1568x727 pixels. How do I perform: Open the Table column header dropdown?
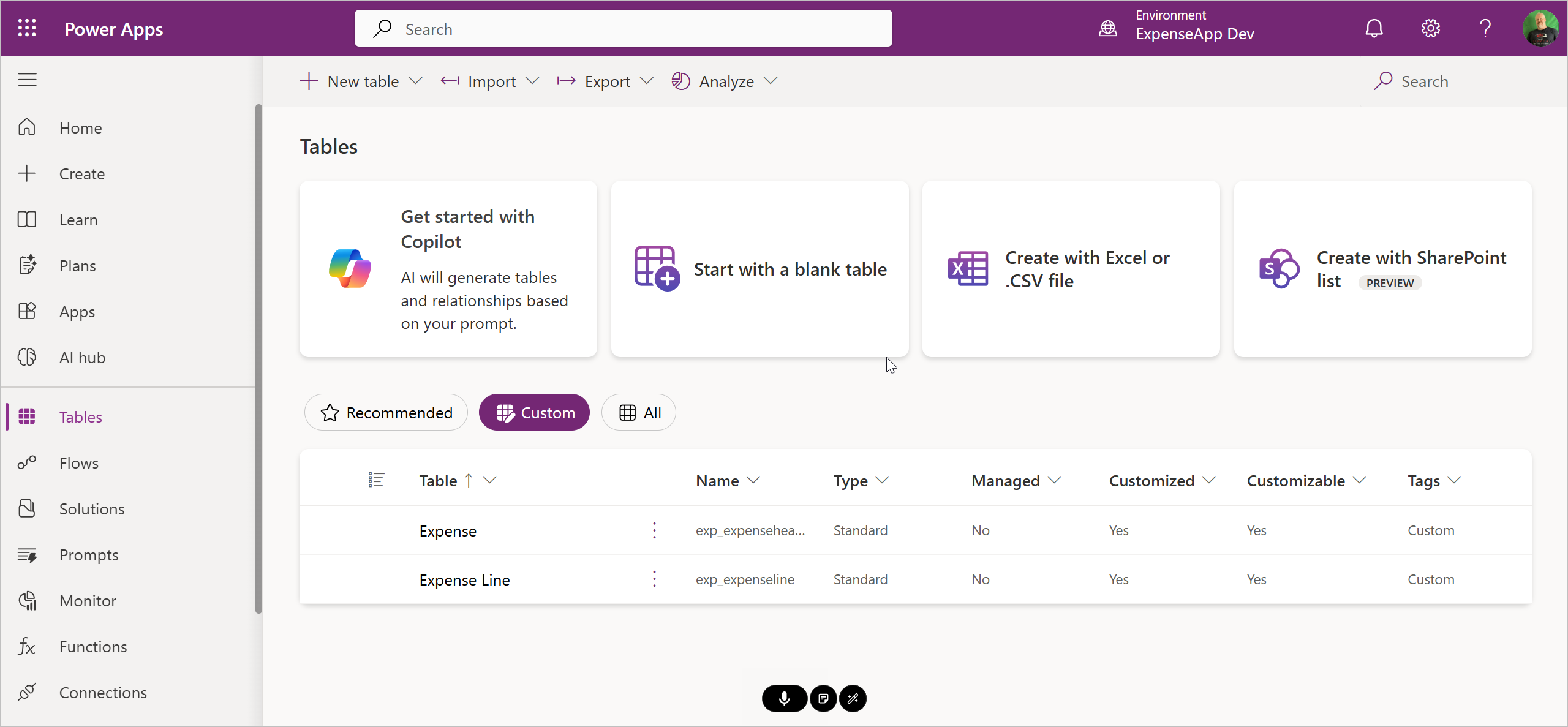pos(489,480)
